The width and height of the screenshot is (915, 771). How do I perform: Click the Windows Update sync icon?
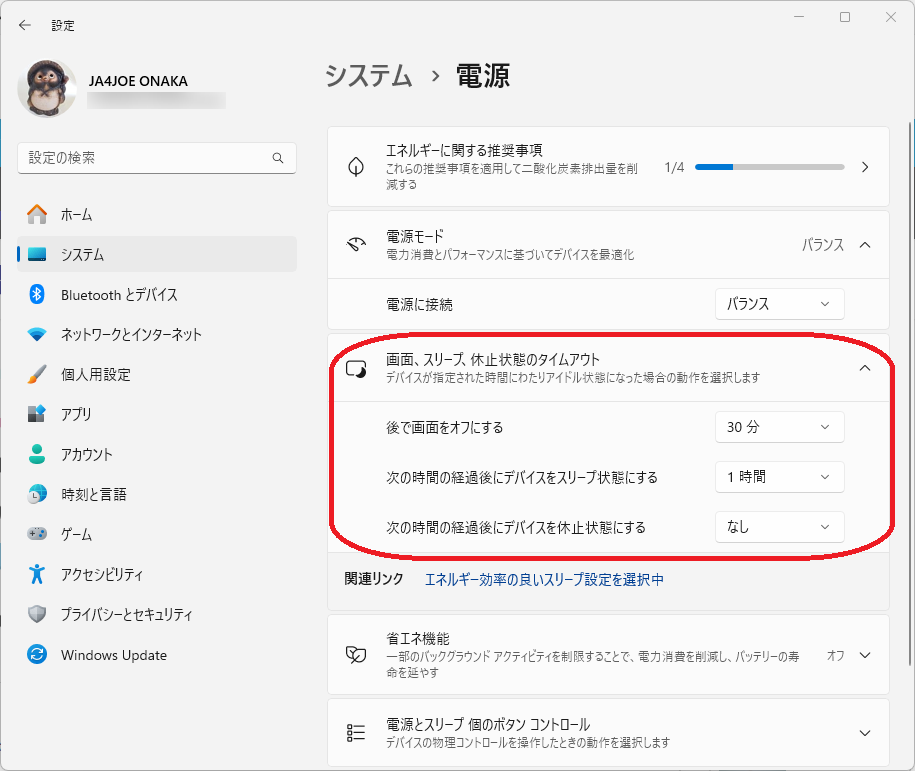coord(37,654)
